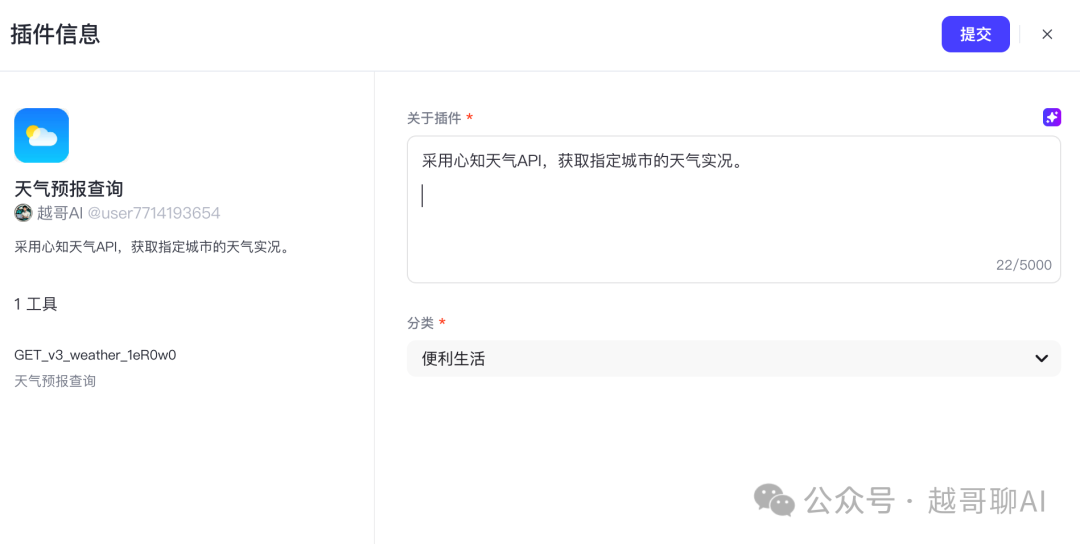Image resolution: width=1080 pixels, height=544 pixels.
Task: Close the plugin info dialog
Action: (1047, 34)
